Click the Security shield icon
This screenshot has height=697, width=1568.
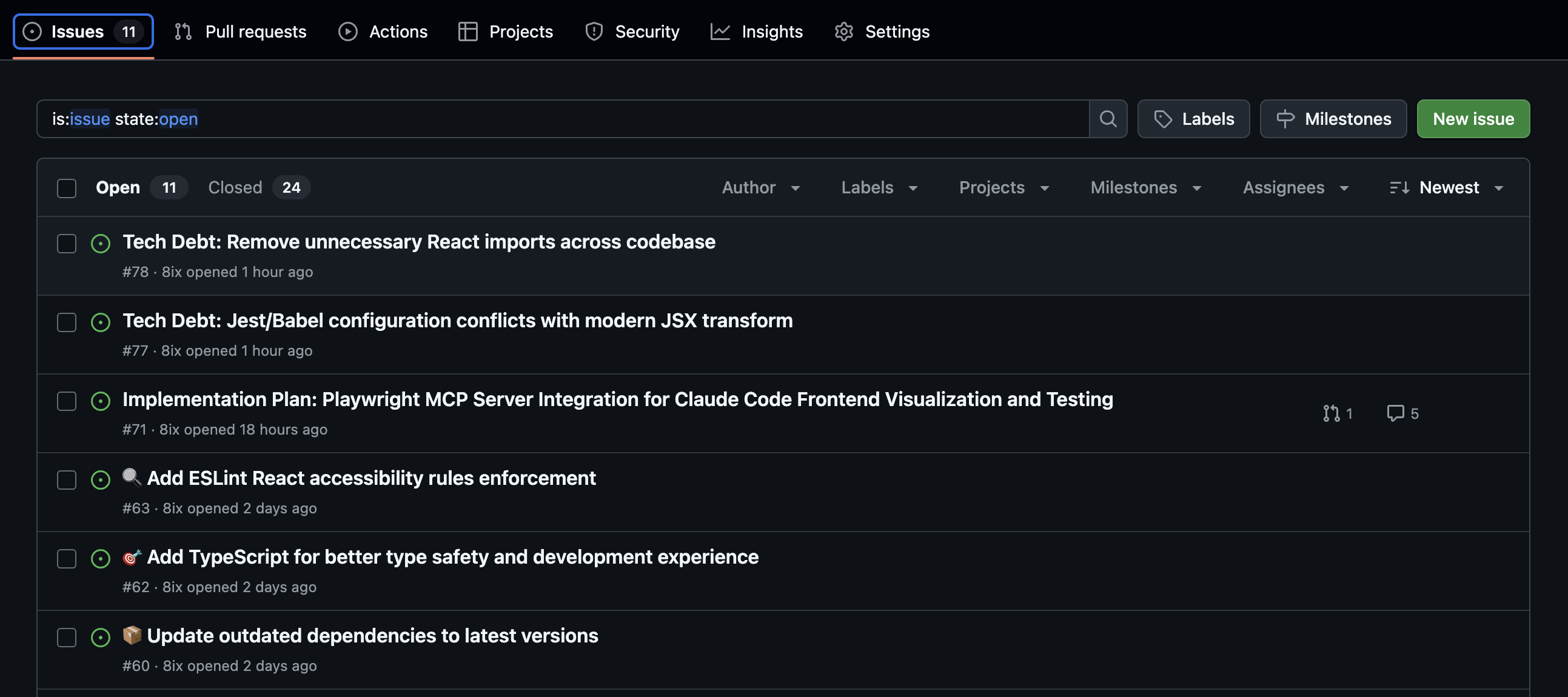(x=594, y=32)
